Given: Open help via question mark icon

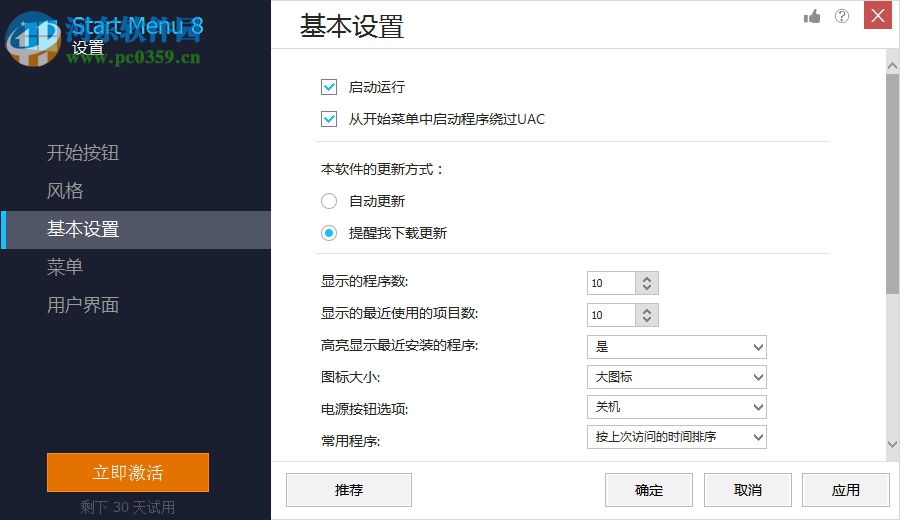Looking at the screenshot, I should pos(841,16).
